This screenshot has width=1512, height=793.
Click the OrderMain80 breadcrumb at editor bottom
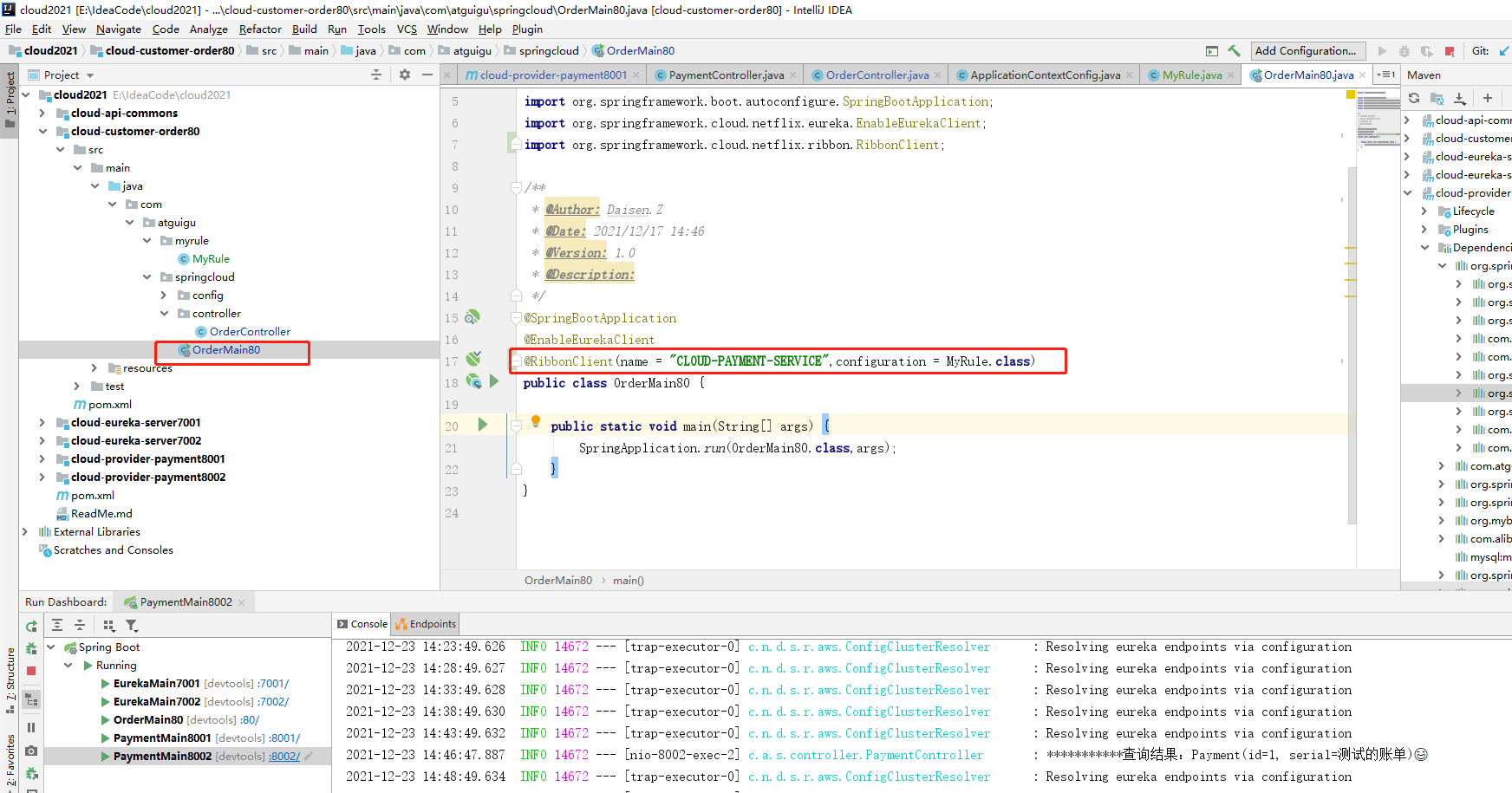558,581
